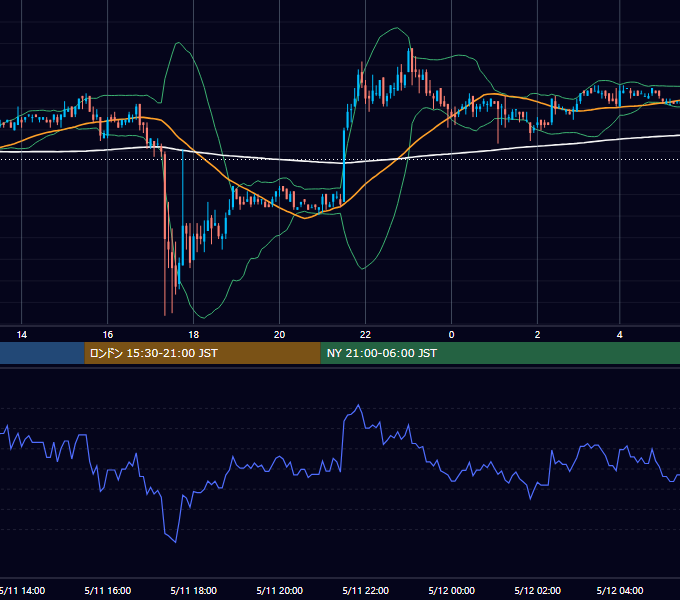Click the '5/11 18:00' label on indicator axis

(x=193, y=590)
